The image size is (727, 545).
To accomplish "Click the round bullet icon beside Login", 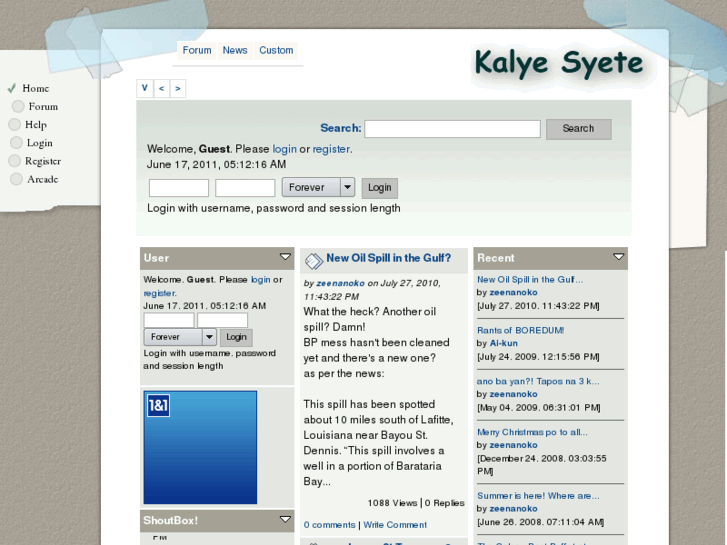I will point(16,142).
